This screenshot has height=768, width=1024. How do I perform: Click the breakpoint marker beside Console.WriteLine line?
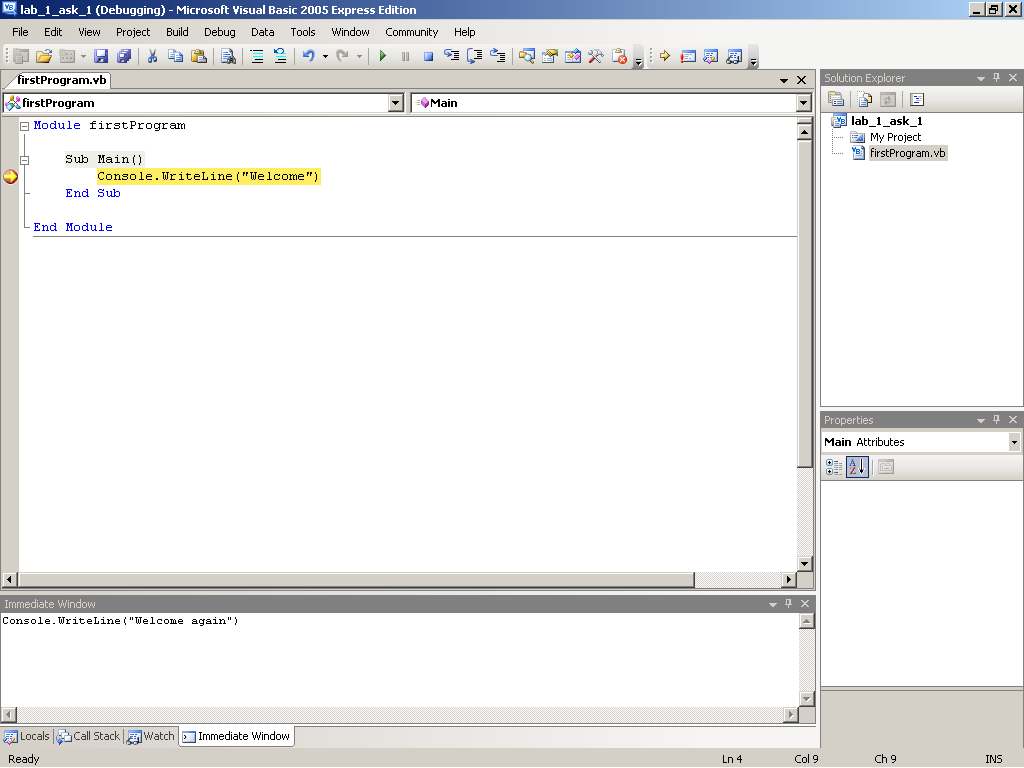(10, 176)
